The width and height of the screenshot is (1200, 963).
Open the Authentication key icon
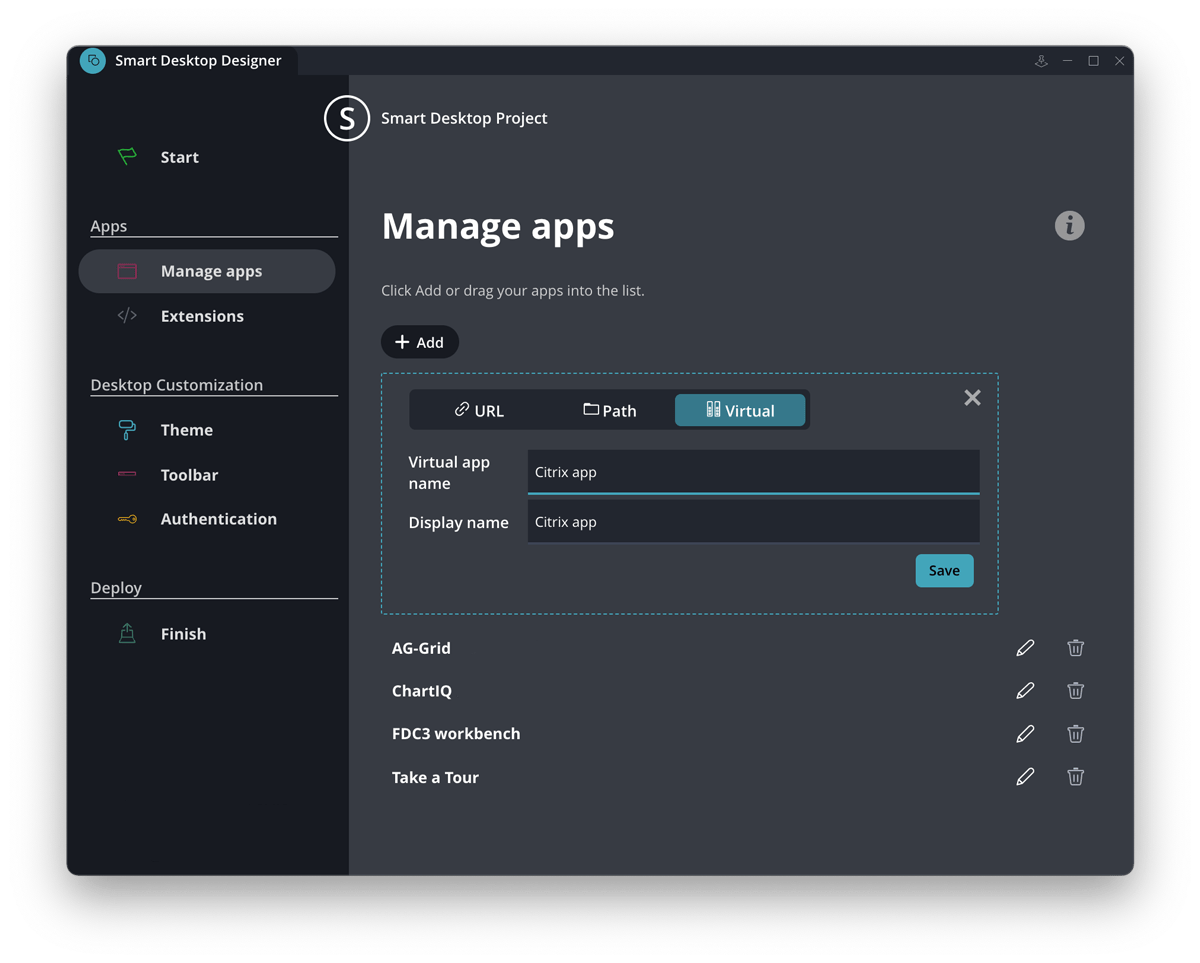(127, 518)
